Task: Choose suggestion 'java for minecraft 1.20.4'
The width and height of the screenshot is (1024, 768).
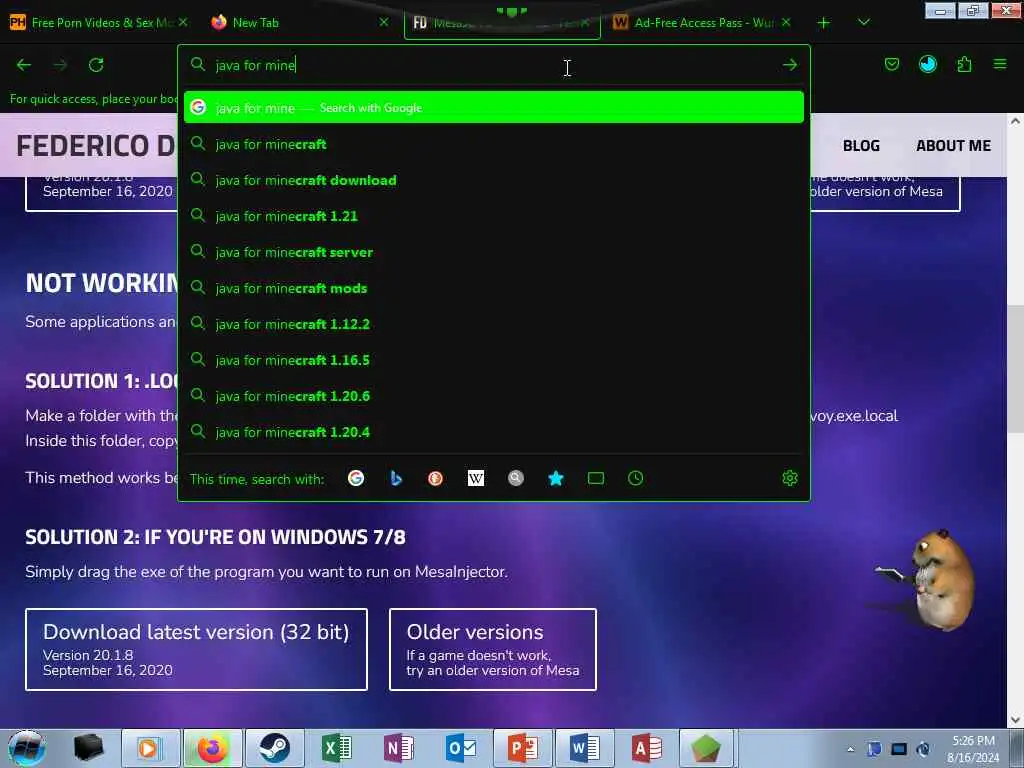Action: 494,432
